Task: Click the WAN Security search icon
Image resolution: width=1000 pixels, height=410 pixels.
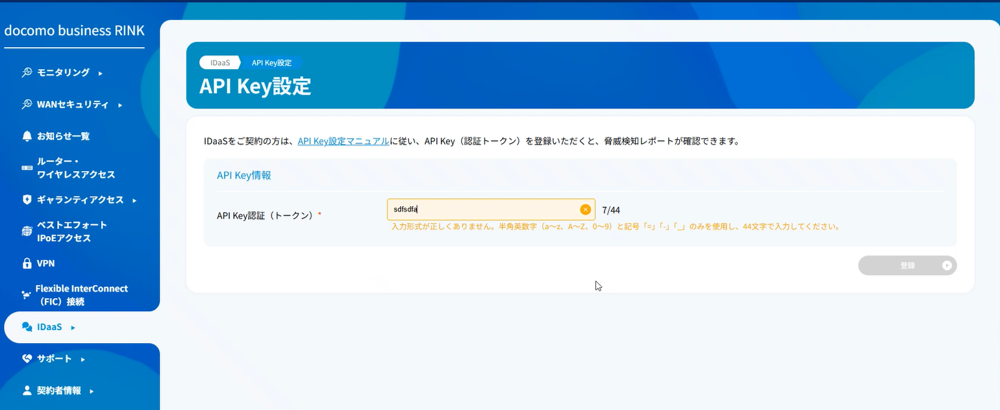Action: [x=27, y=105]
